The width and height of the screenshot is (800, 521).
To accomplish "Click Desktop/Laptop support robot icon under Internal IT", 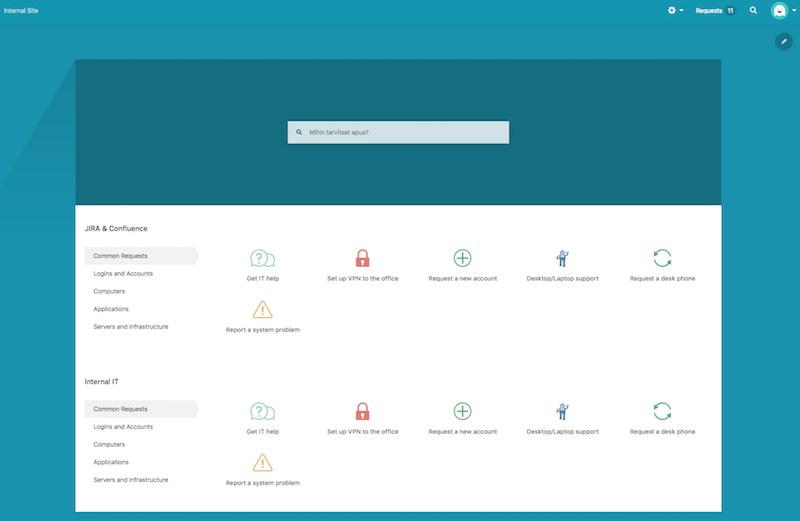I will point(562,411).
